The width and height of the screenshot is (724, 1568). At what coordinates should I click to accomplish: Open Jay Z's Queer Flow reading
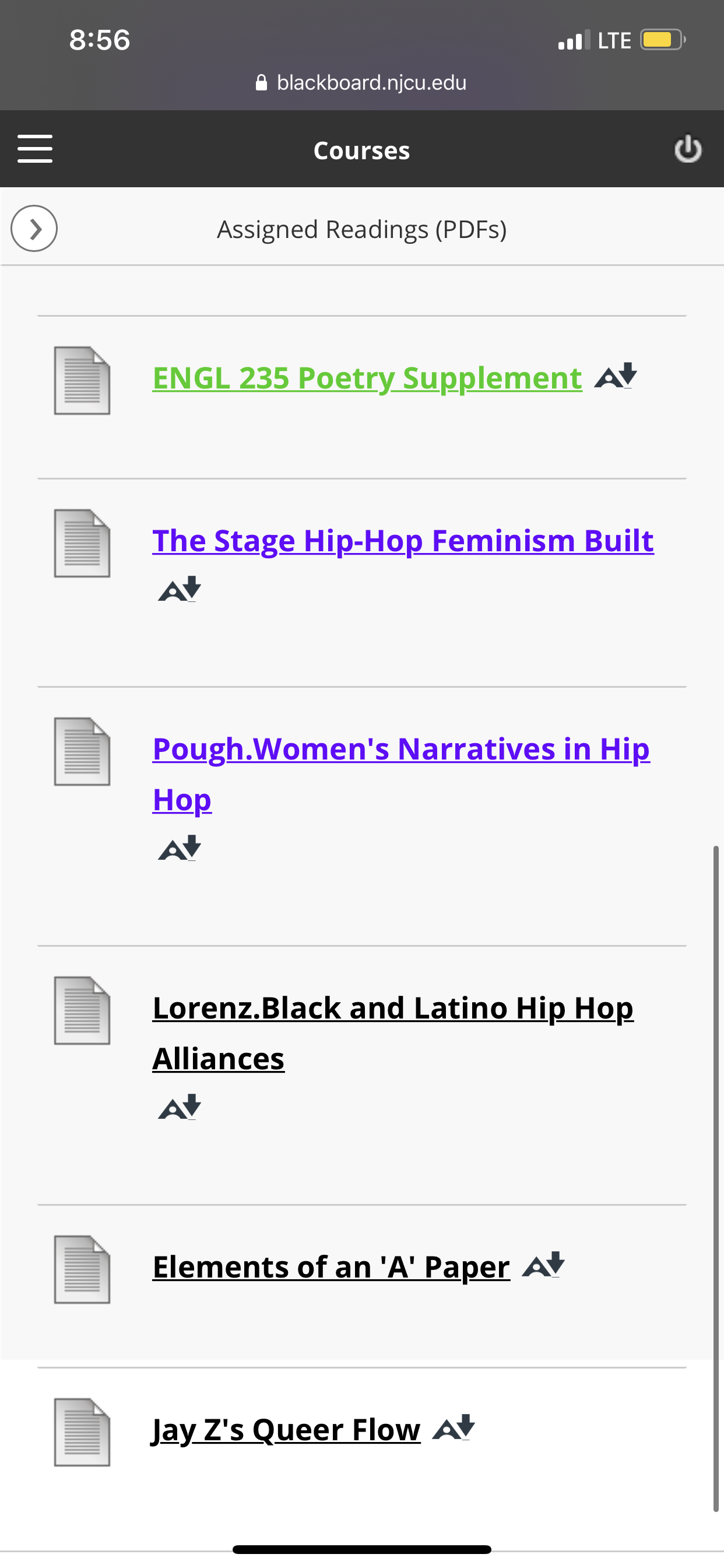pyautogui.click(x=286, y=1430)
